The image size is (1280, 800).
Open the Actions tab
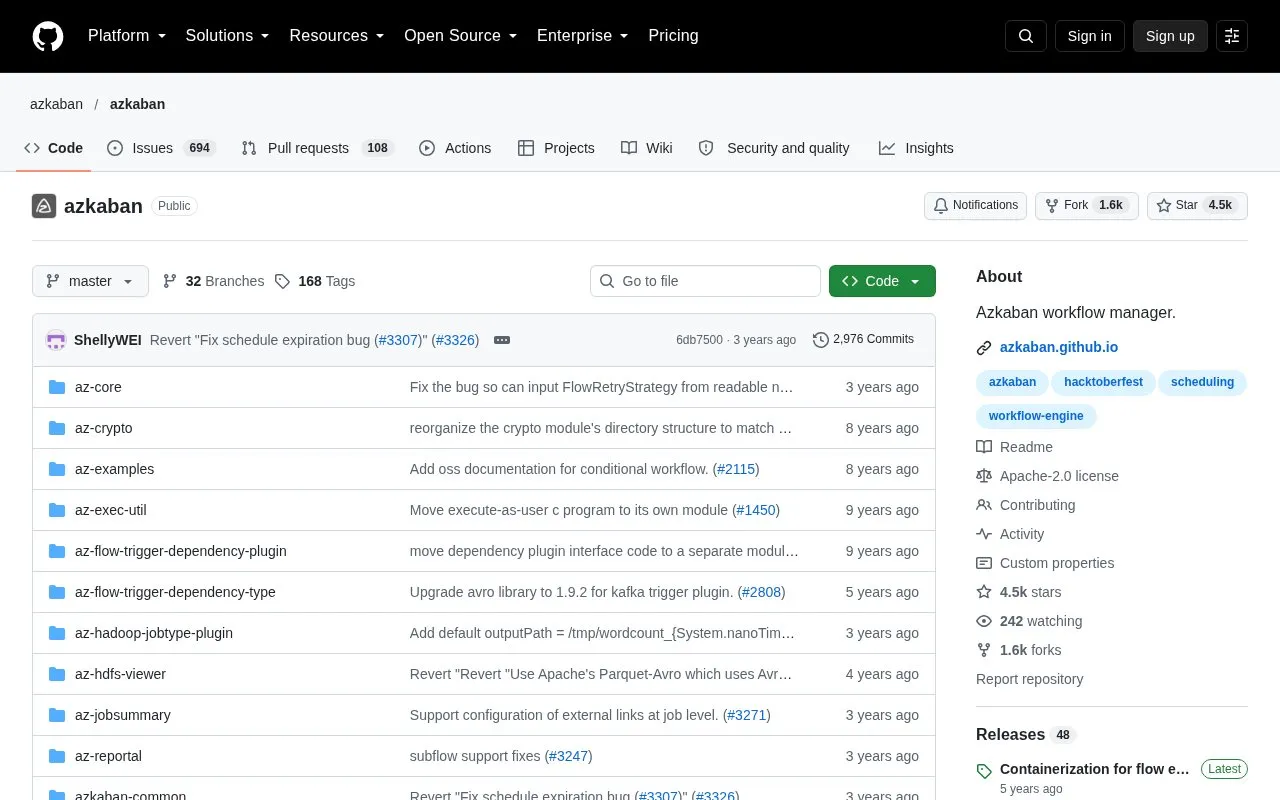(455, 148)
